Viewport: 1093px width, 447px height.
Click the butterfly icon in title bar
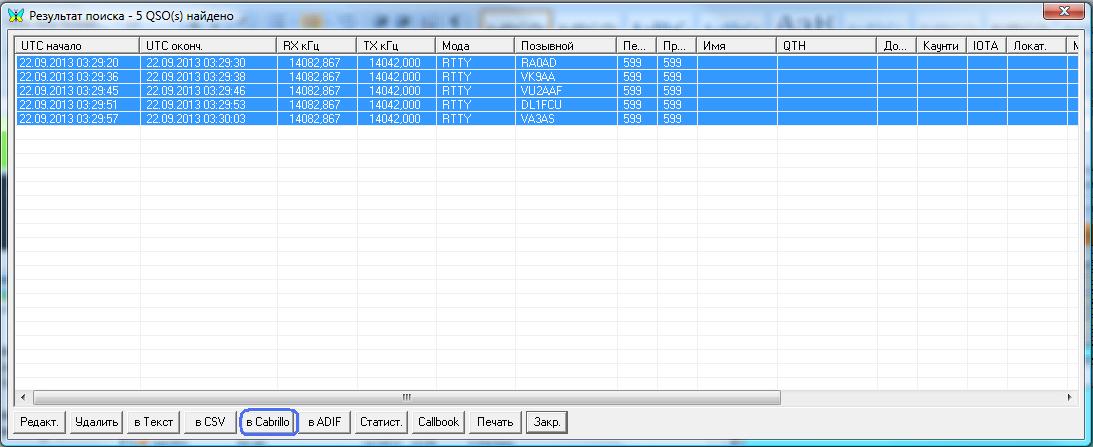(14, 16)
